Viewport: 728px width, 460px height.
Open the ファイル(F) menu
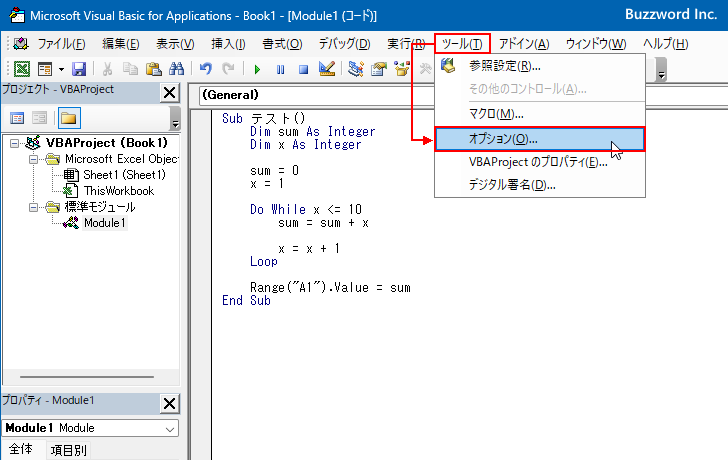point(61,44)
